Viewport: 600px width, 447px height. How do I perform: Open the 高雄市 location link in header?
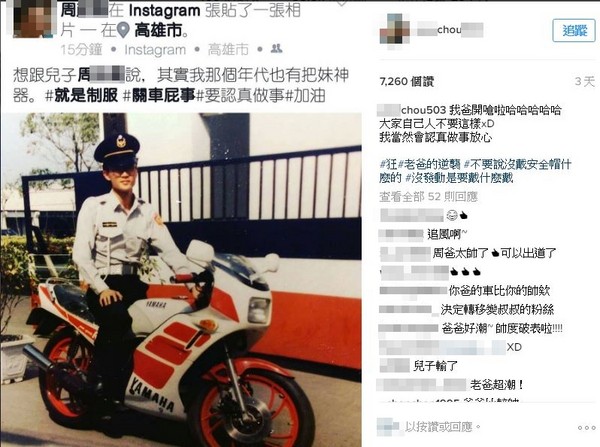[x=158, y=31]
